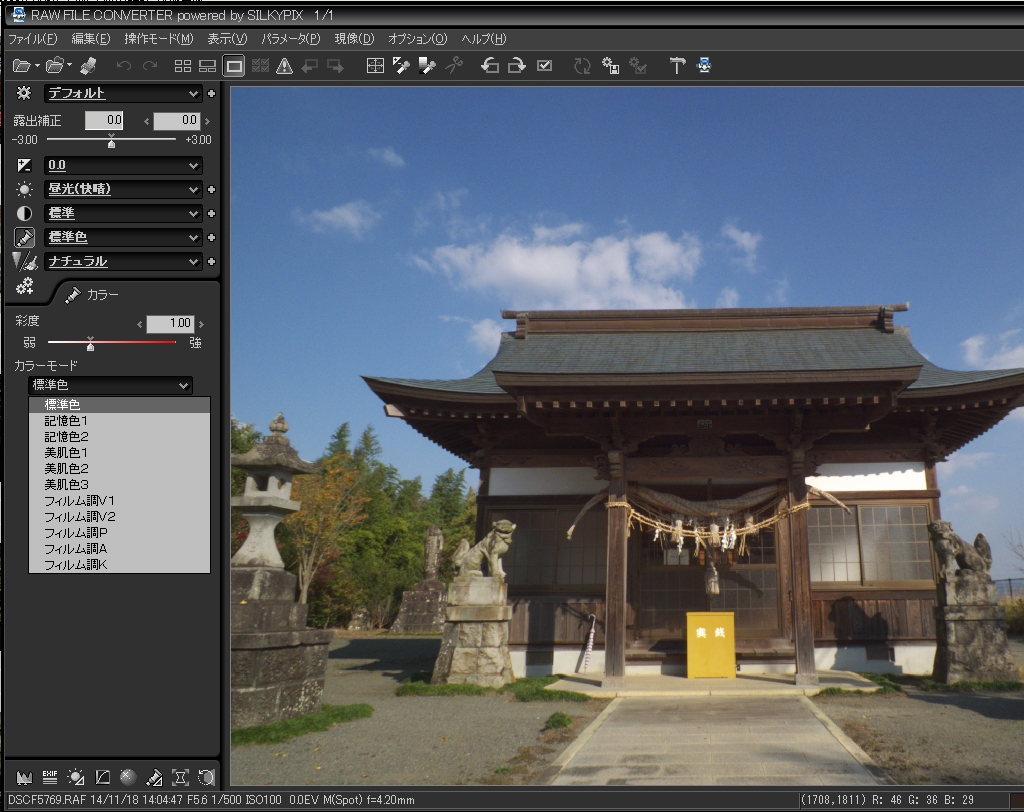Viewport: 1024px width, 812px height.
Task: Click the plus button beside 標準 contrast
Action: pyautogui.click(x=211, y=214)
